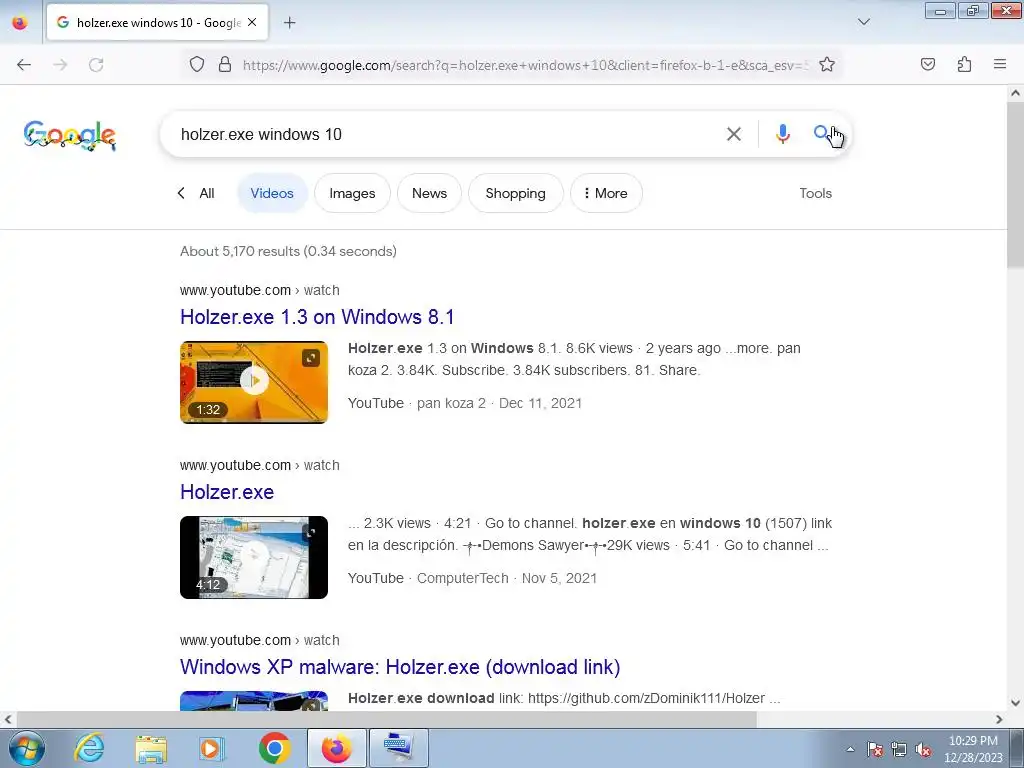Screen dimensions: 1024x768
Task: Open the search Tools options
Action: coord(816,193)
